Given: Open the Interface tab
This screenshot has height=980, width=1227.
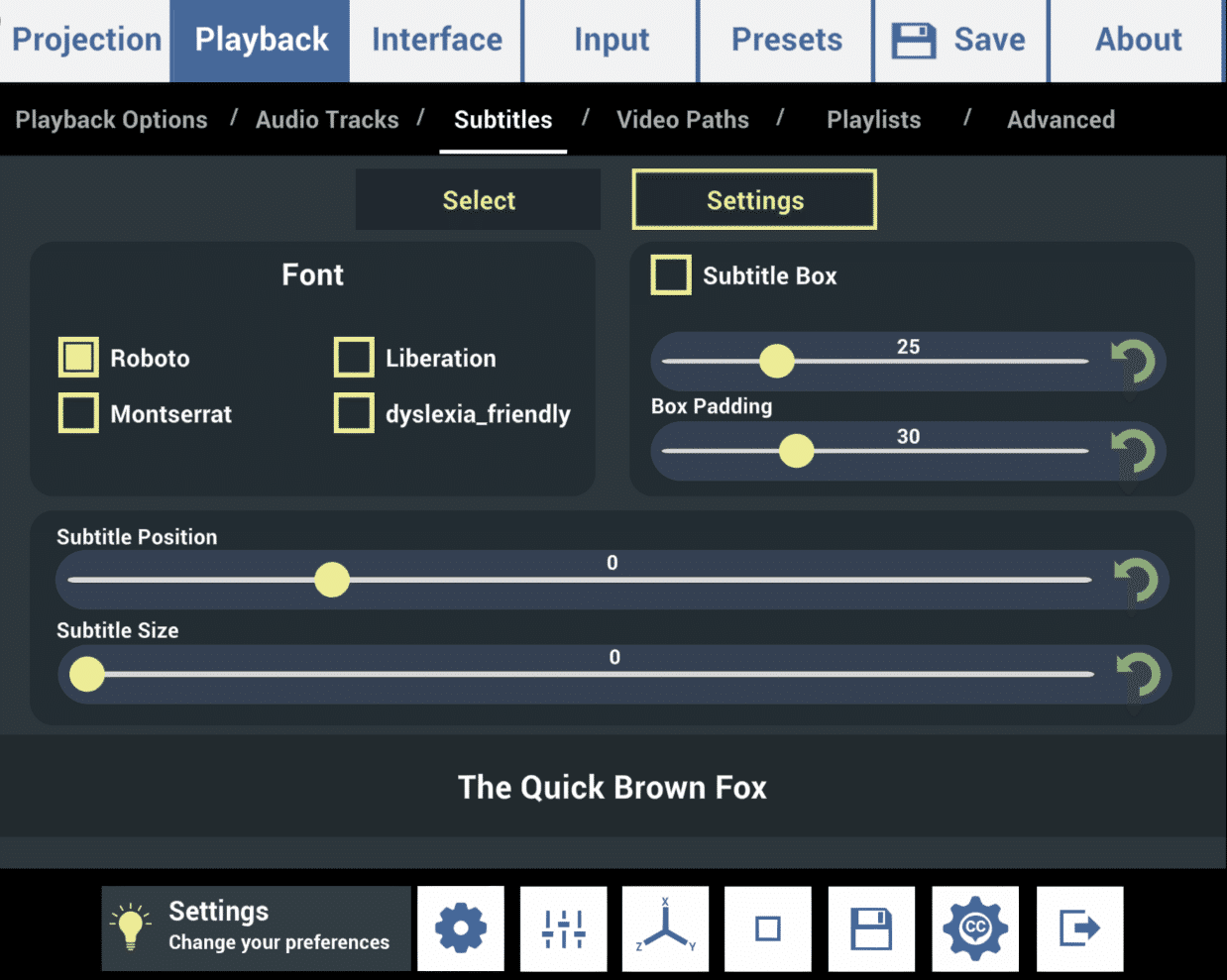Looking at the screenshot, I should pyautogui.click(x=437, y=40).
